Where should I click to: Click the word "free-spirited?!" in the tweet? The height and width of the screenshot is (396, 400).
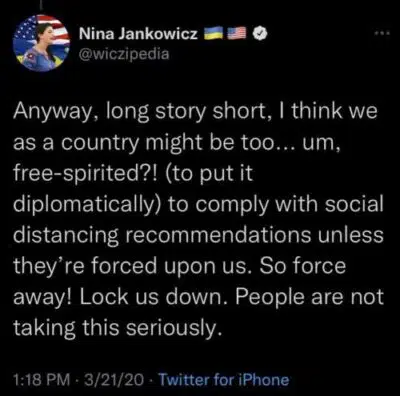pyautogui.click(x=87, y=175)
